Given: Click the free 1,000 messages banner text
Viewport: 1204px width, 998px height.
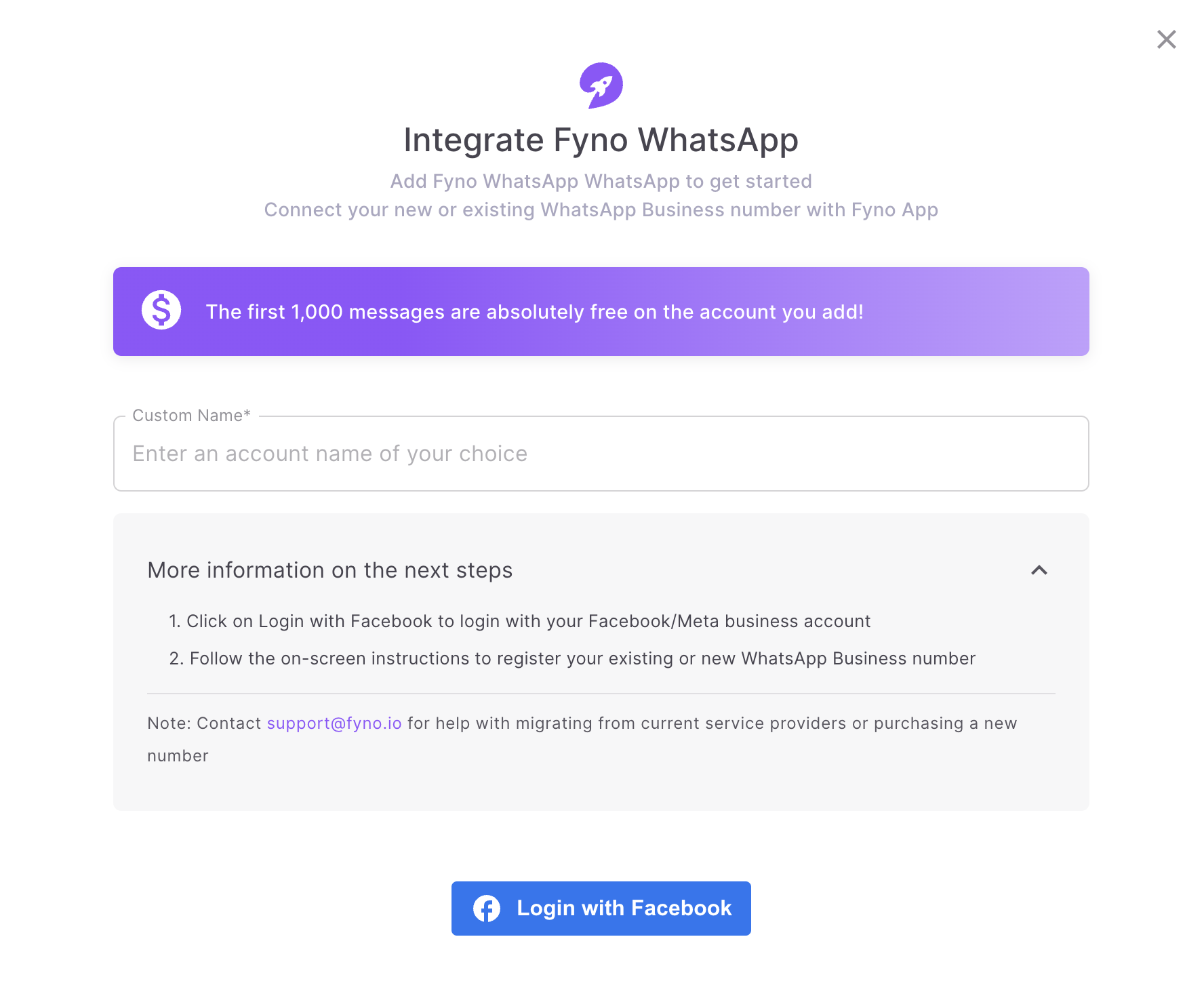Looking at the screenshot, I should (x=535, y=312).
